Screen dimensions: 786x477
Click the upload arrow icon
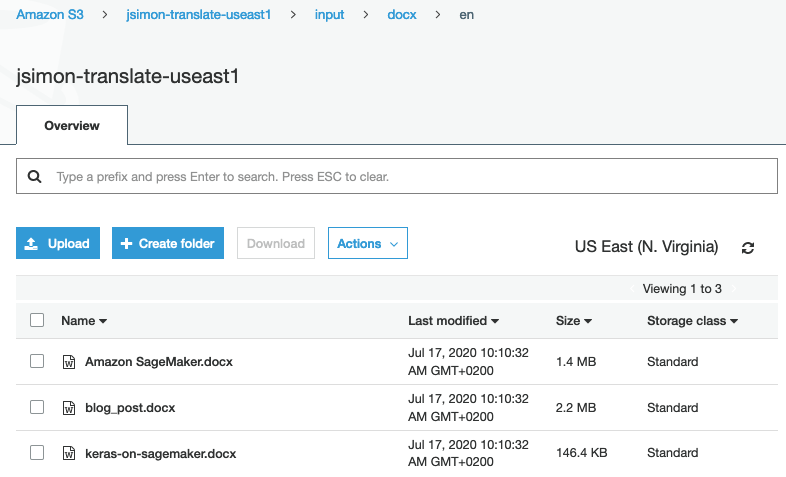(x=32, y=243)
